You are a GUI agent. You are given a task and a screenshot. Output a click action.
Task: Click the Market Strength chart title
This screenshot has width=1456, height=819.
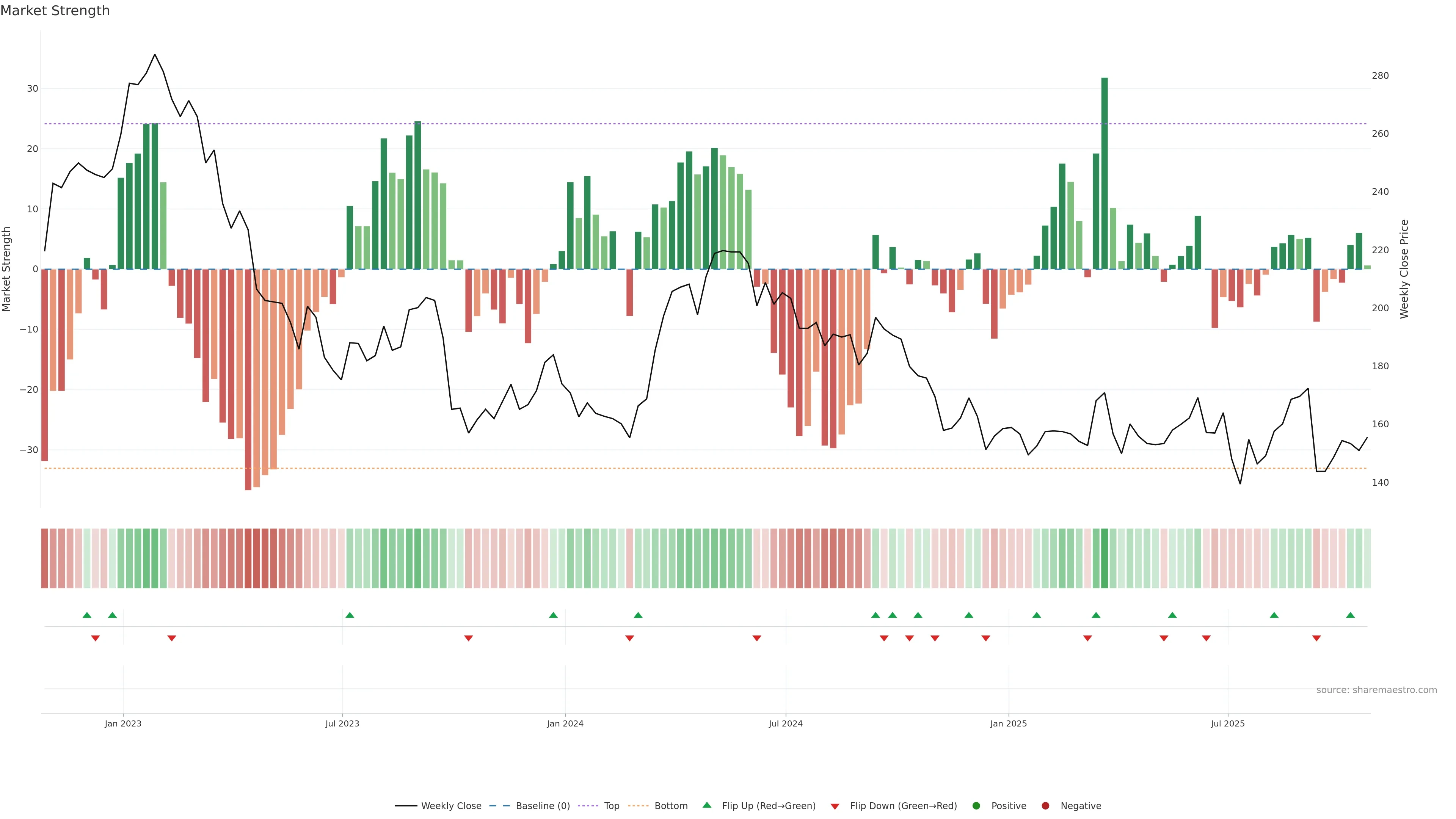point(55,11)
